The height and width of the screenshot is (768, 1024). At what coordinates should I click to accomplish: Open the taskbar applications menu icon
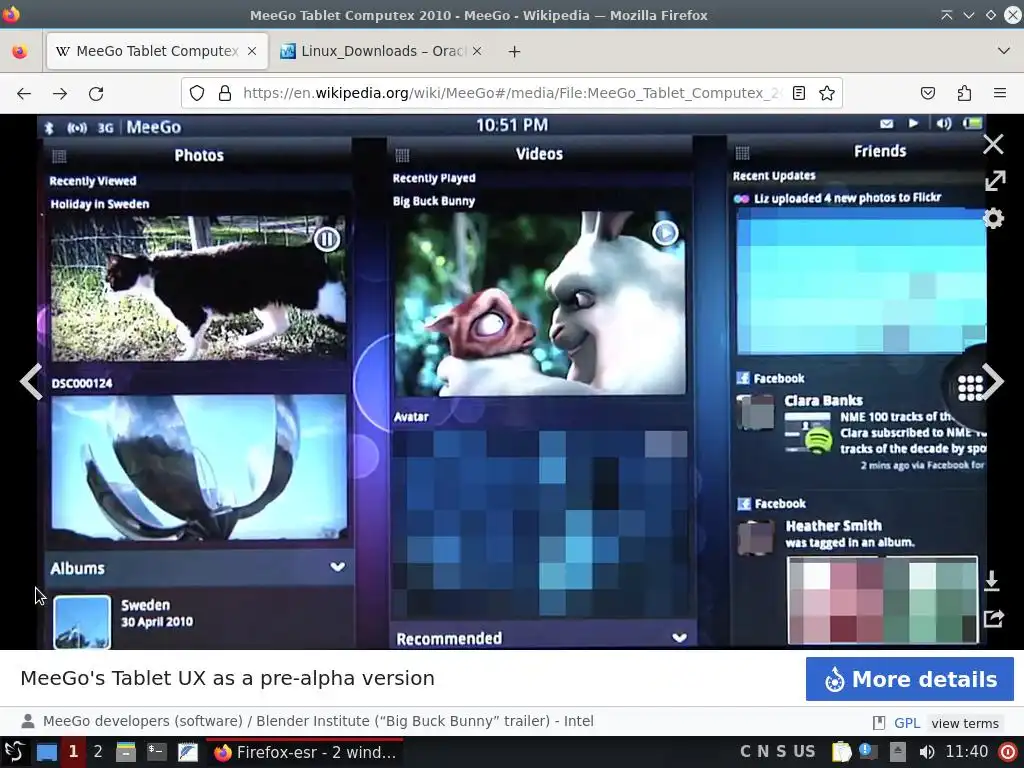pyautogui.click(x=14, y=752)
